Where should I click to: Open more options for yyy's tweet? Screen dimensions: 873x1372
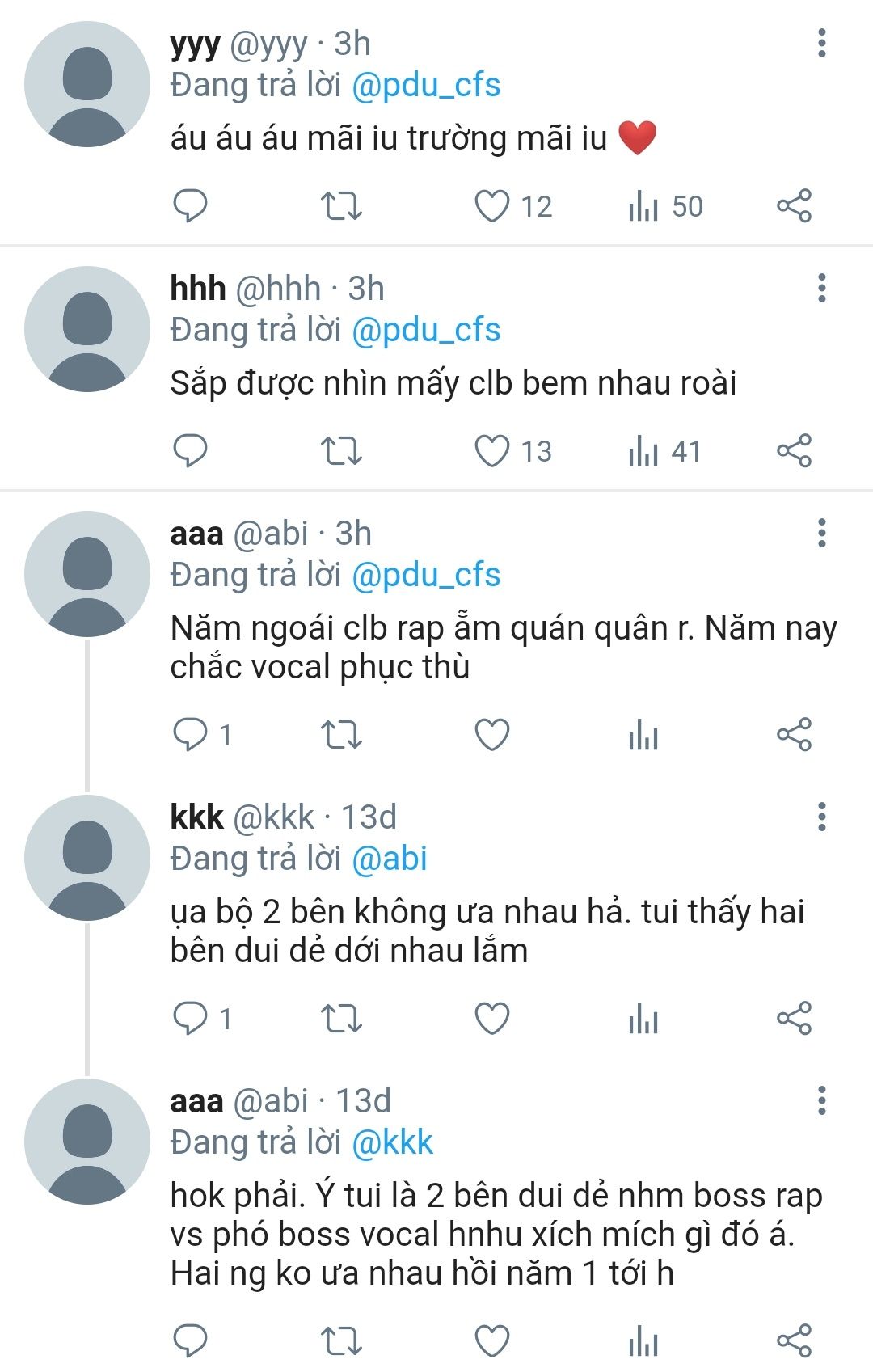pos(822,44)
